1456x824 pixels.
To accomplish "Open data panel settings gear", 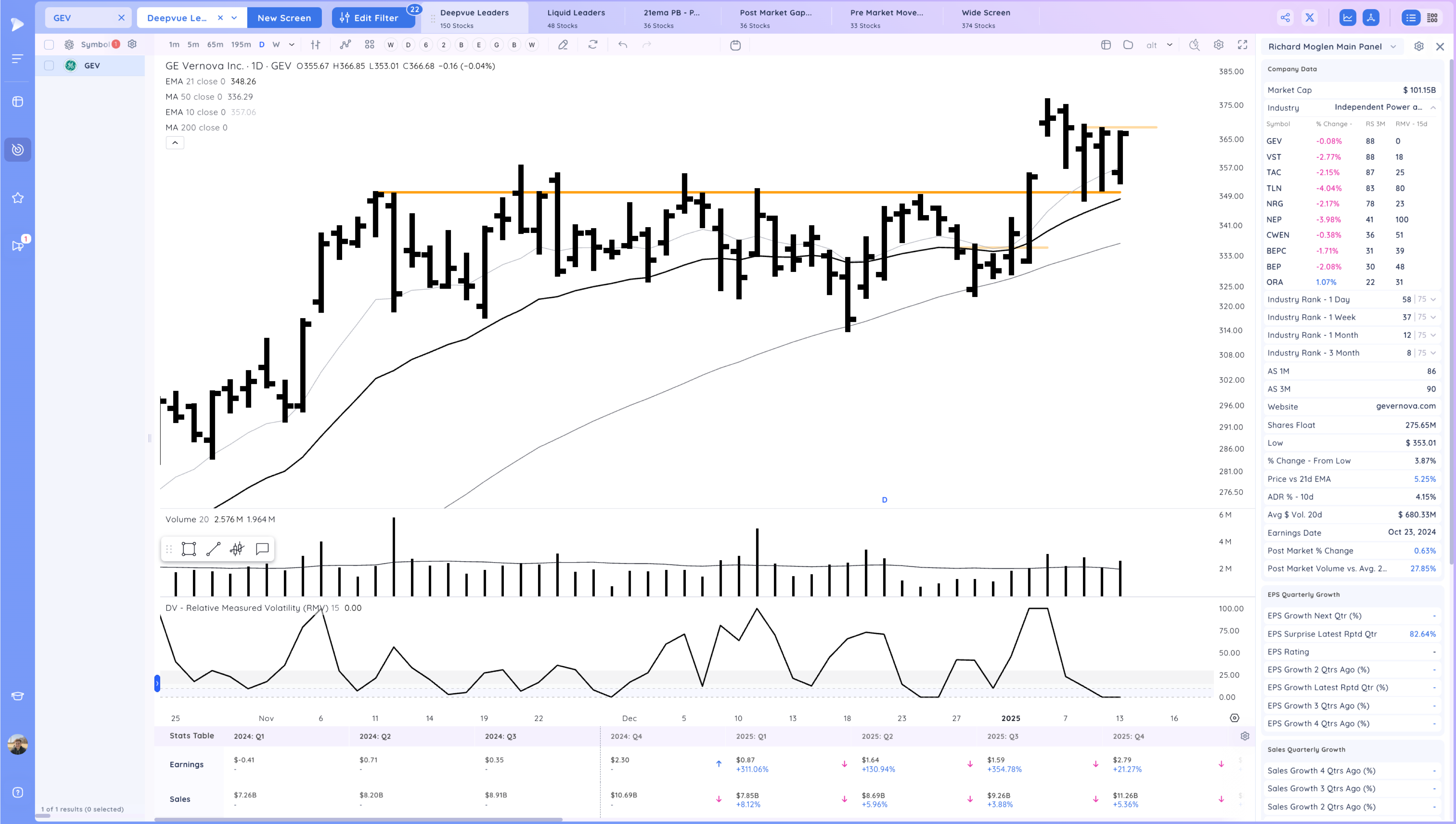I will [x=1419, y=47].
